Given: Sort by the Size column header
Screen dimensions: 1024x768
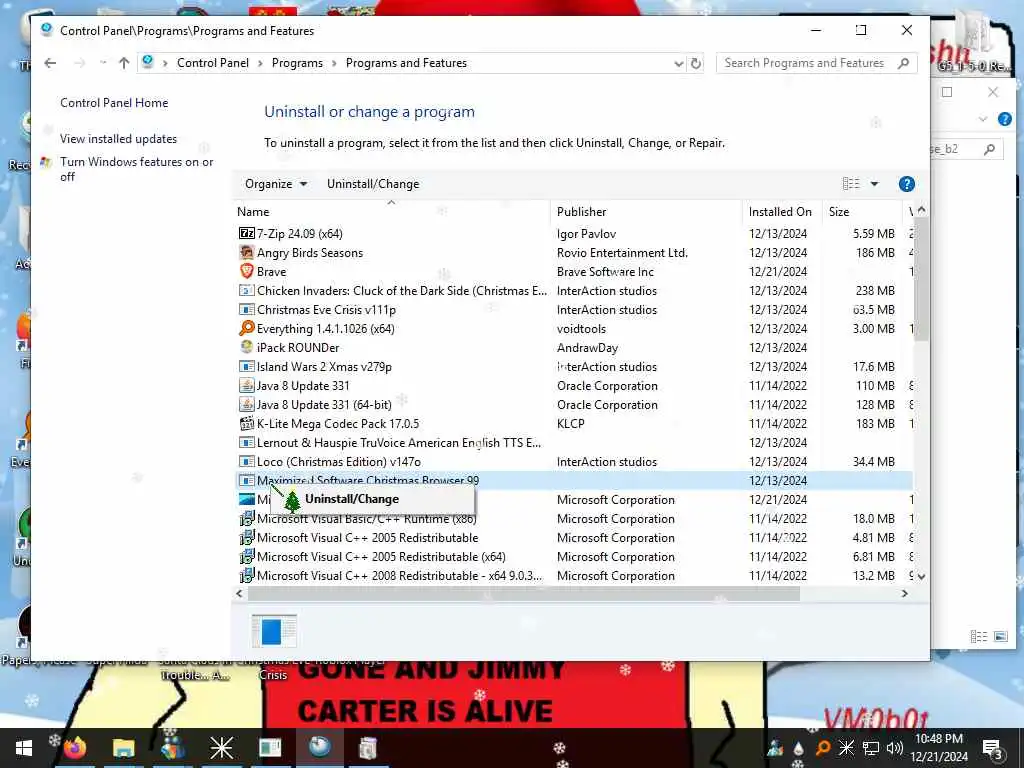Looking at the screenshot, I should (862, 212).
